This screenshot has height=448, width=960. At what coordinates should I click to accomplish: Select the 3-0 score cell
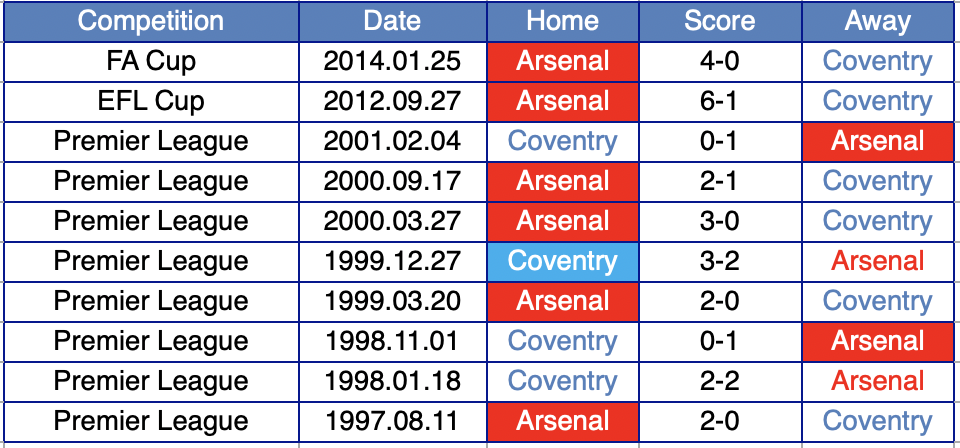pyautogui.click(x=720, y=221)
